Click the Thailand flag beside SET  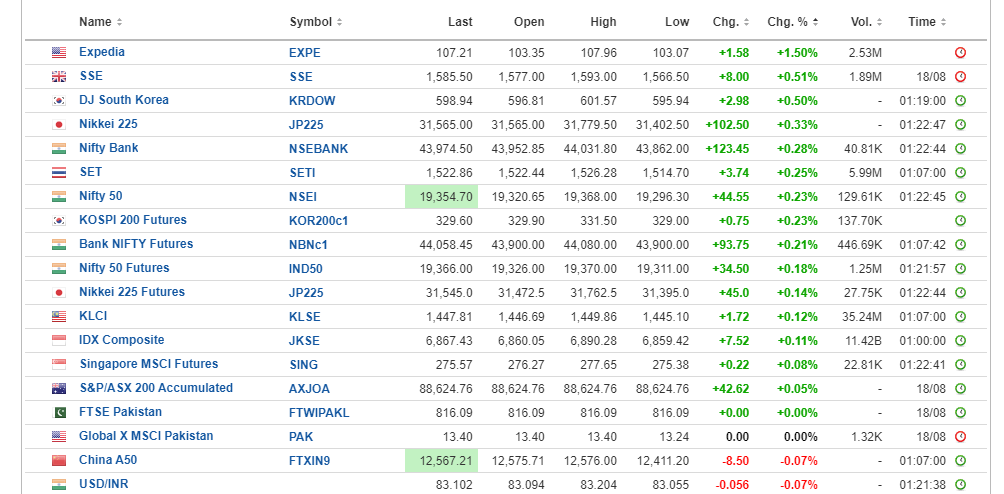[x=59, y=173]
